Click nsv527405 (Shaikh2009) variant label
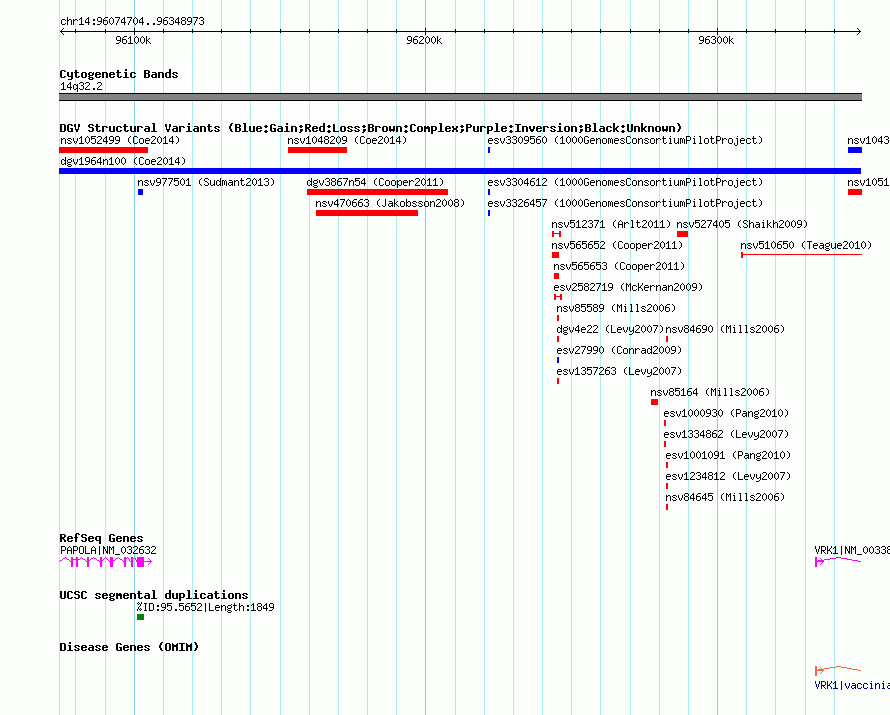890x715 pixels. pos(742,224)
